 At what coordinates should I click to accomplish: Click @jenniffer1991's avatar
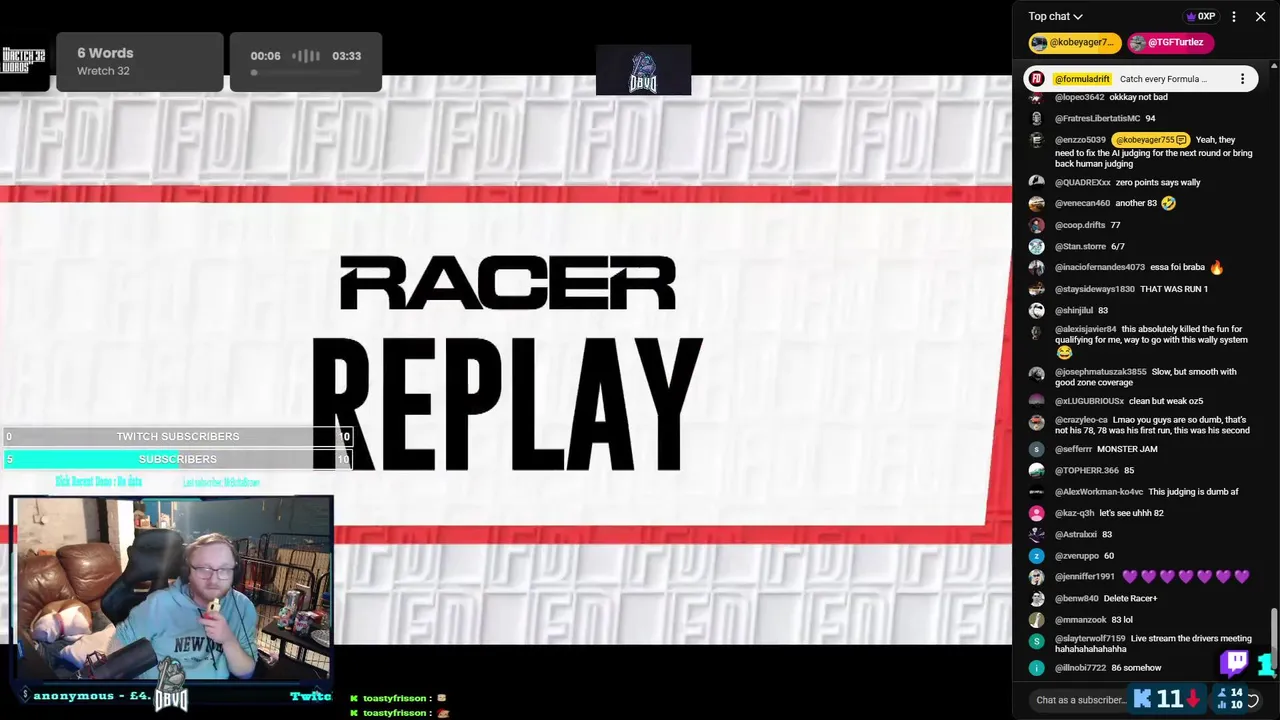tap(1037, 577)
